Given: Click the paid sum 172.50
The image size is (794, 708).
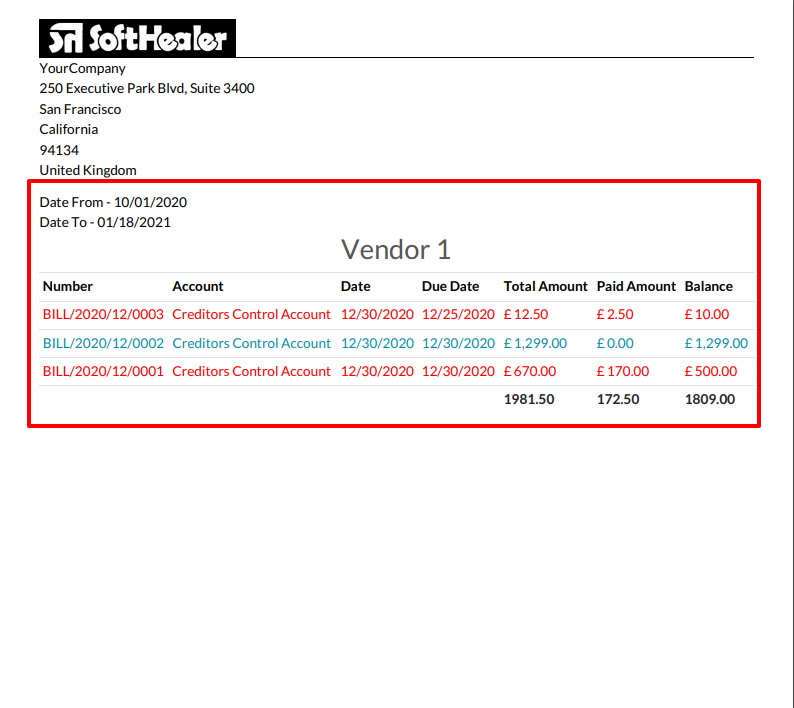Looking at the screenshot, I should click(x=618, y=400).
